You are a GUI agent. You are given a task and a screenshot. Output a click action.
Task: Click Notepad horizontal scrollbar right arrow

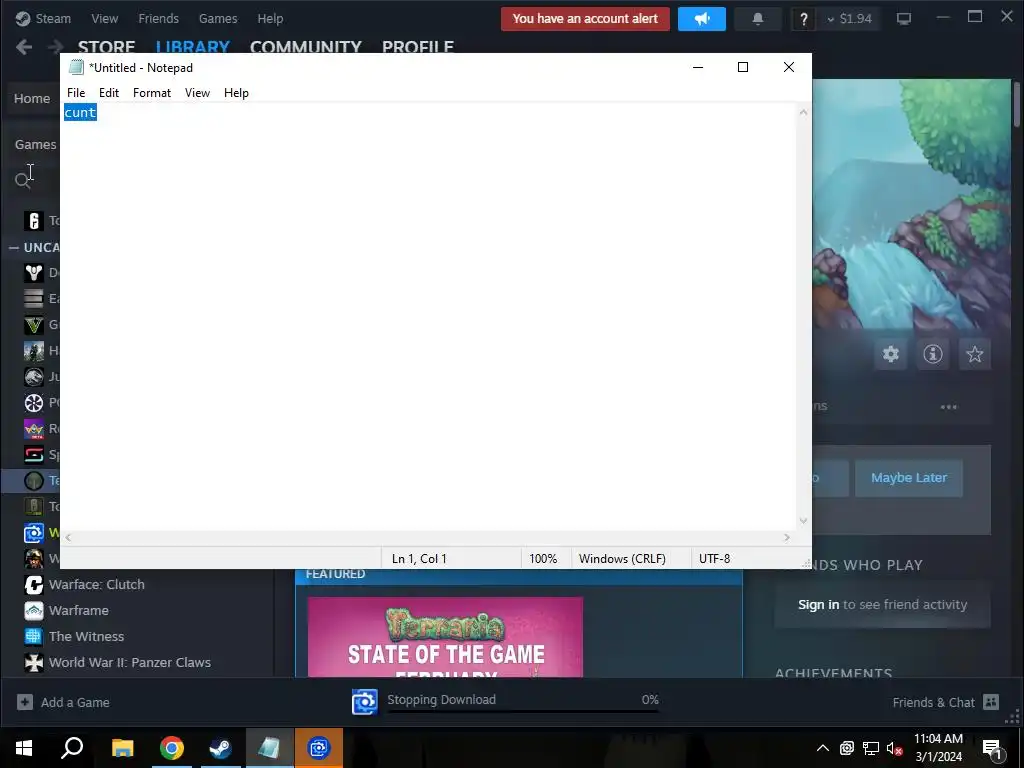[x=787, y=537]
